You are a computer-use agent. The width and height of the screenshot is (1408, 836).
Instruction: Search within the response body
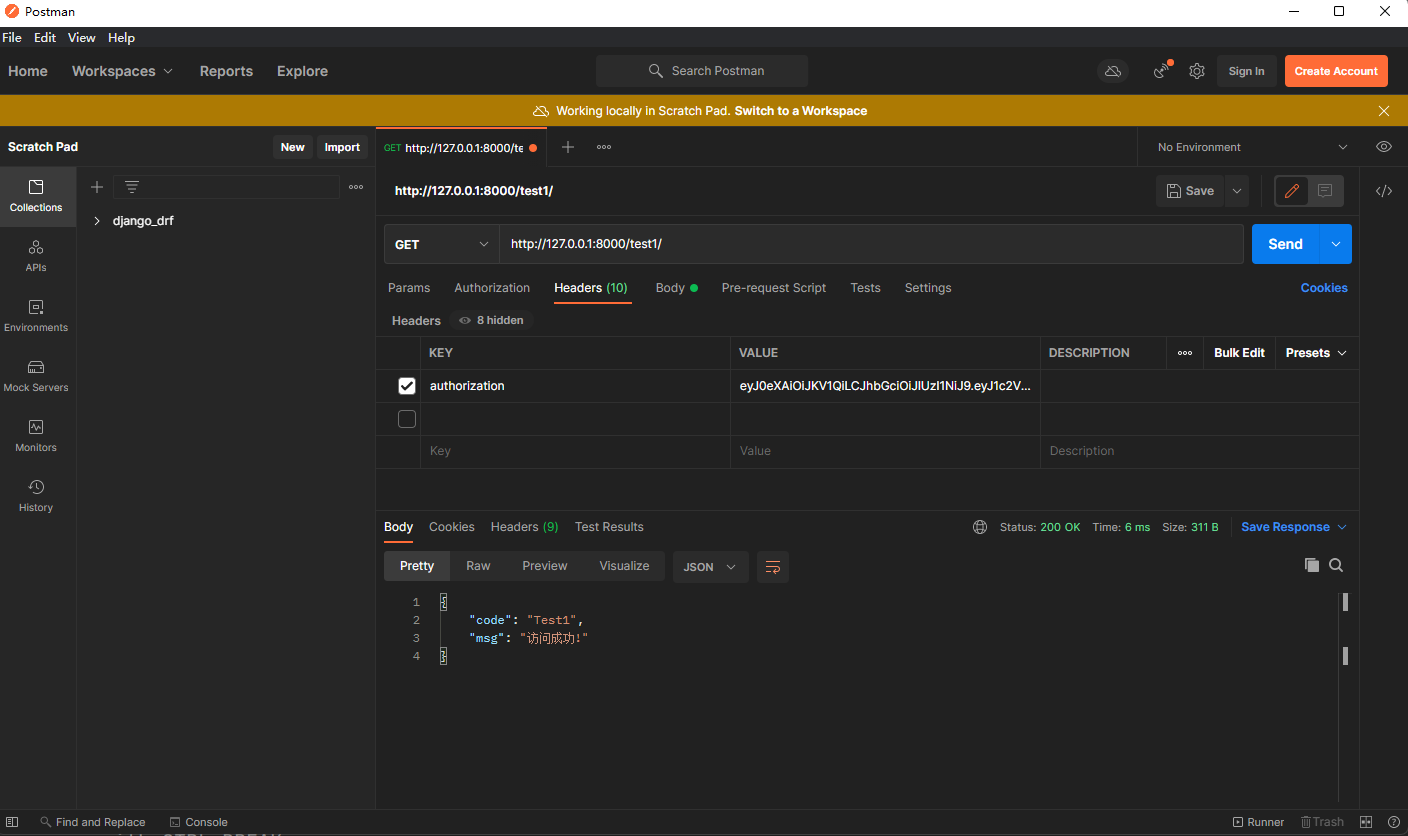pyautogui.click(x=1336, y=565)
